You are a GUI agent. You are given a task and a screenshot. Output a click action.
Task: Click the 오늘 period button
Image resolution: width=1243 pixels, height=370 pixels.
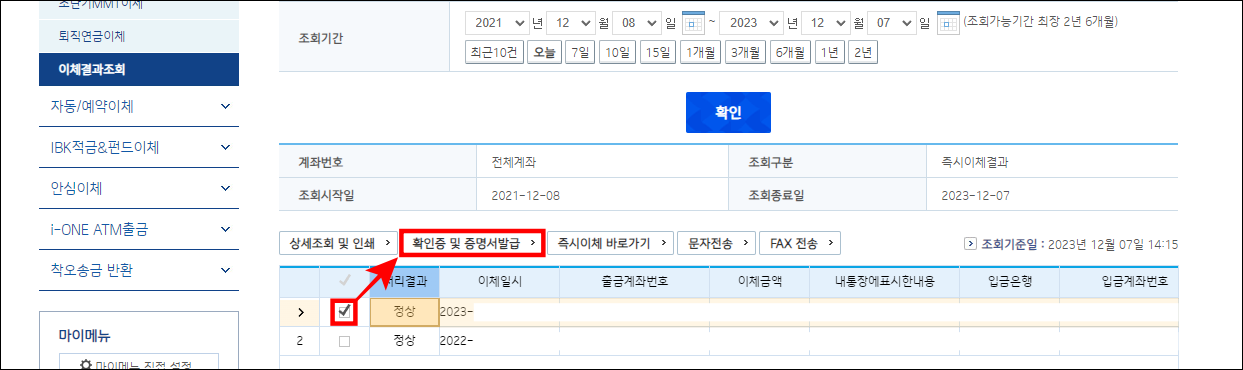tap(545, 53)
